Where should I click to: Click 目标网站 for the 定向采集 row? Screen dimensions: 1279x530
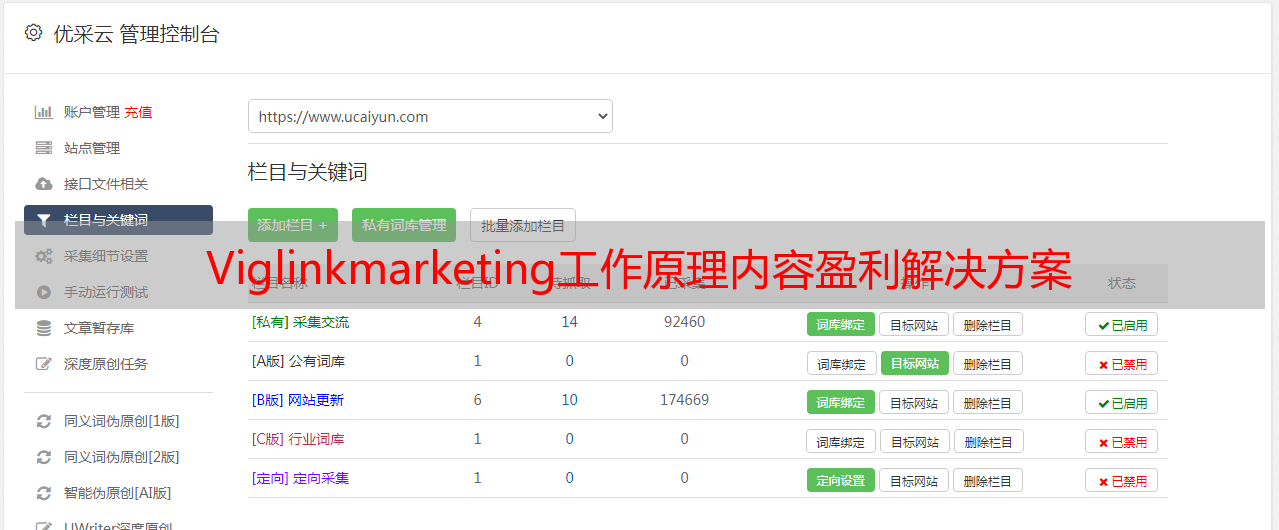pyautogui.click(x=914, y=480)
